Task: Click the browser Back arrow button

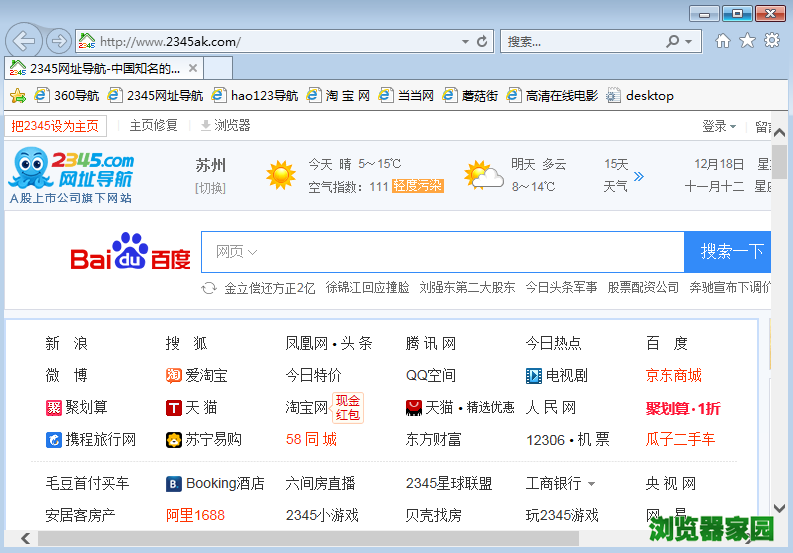Action: [24, 41]
